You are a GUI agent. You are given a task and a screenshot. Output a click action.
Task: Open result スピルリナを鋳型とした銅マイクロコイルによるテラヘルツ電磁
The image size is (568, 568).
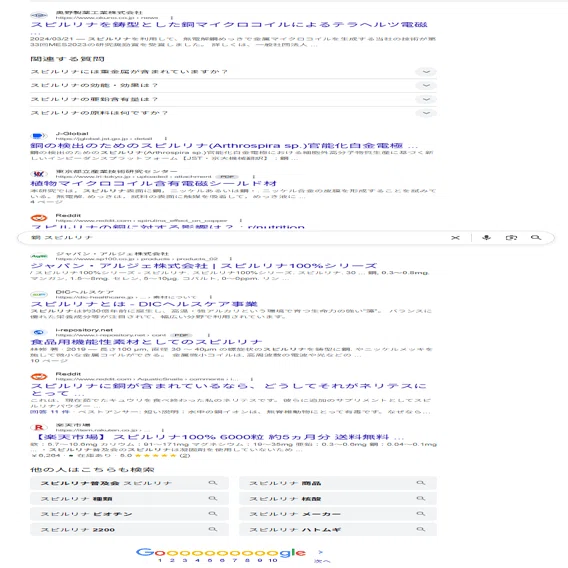pyautogui.click(x=229, y=25)
